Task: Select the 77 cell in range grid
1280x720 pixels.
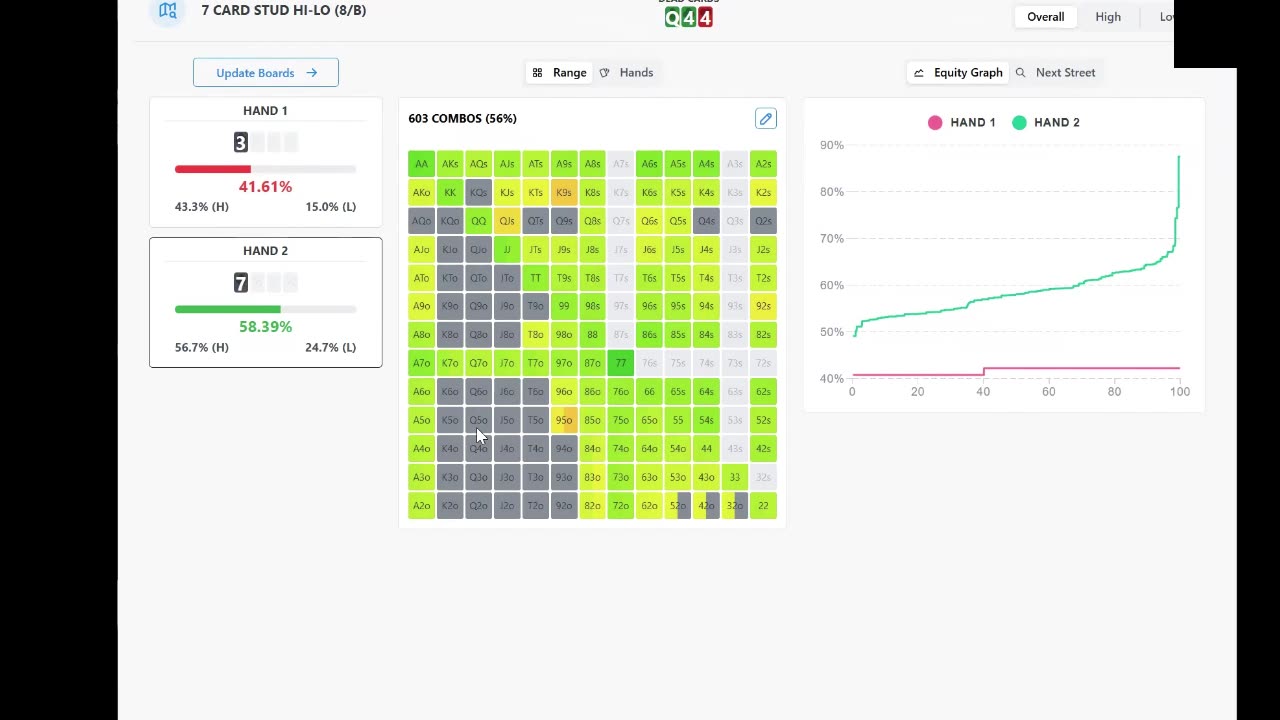Action: tap(621, 363)
